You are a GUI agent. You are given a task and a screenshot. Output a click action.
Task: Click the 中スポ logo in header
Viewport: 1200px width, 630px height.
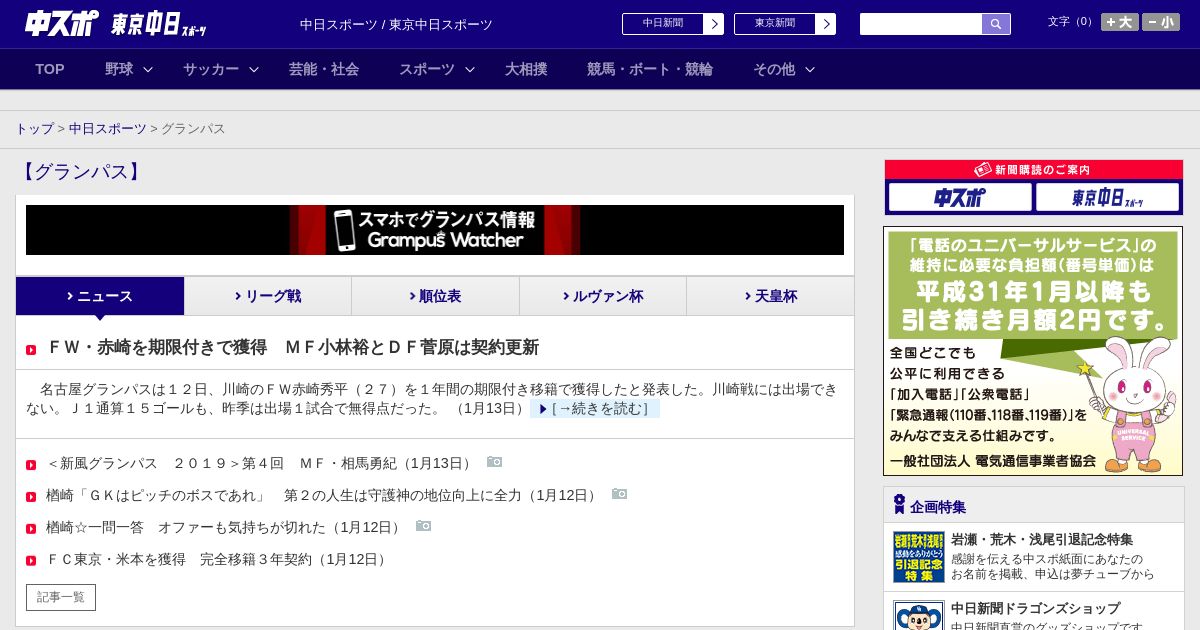pyautogui.click(x=61, y=24)
